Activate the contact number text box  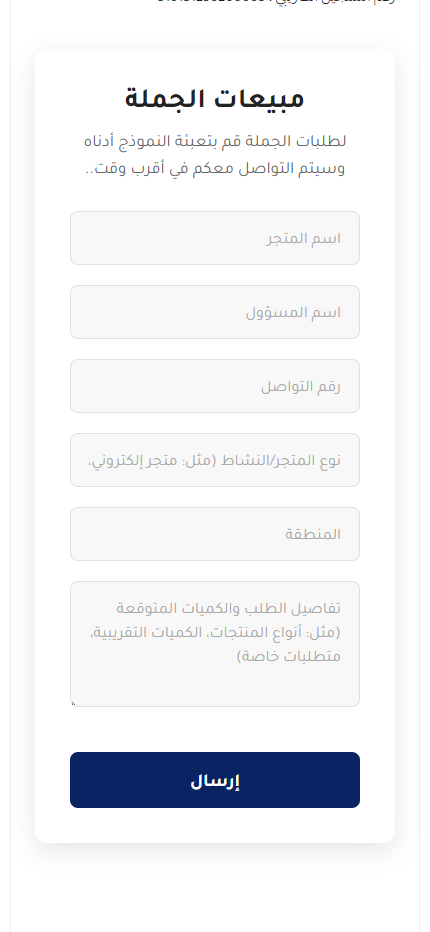click(215, 386)
